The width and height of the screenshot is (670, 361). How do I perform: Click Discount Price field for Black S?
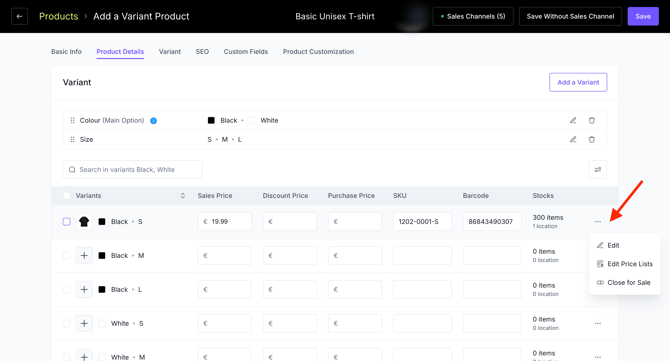tap(290, 222)
